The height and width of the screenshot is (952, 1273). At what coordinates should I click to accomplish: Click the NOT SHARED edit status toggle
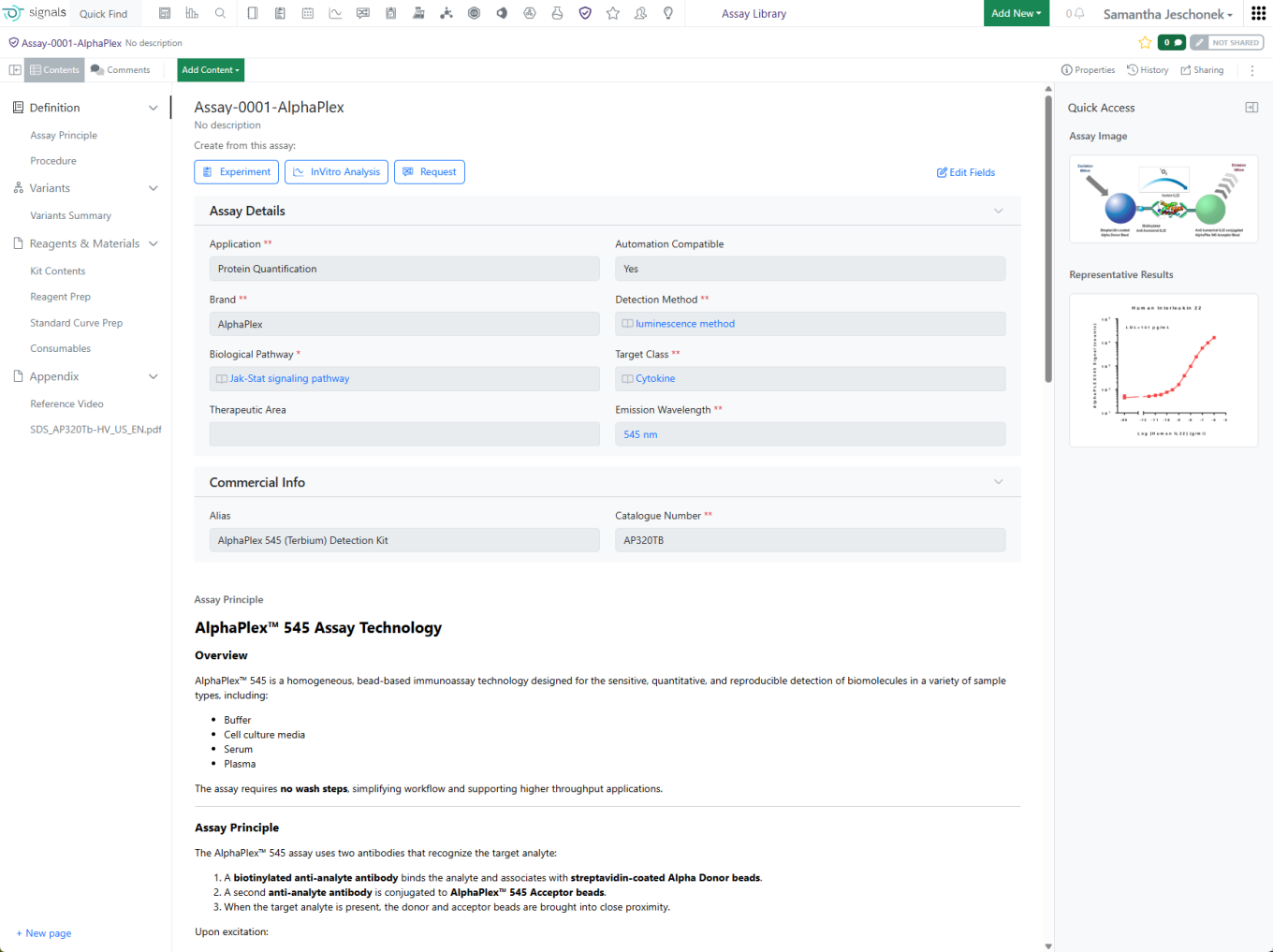point(1227,42)
